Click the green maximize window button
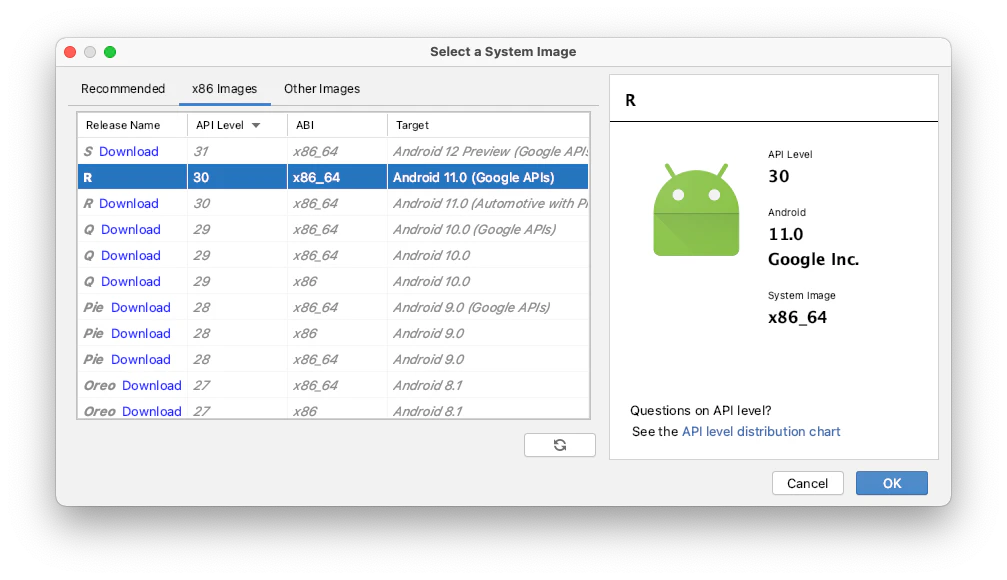The image size is (1007, 580). [x=110, y=52]
